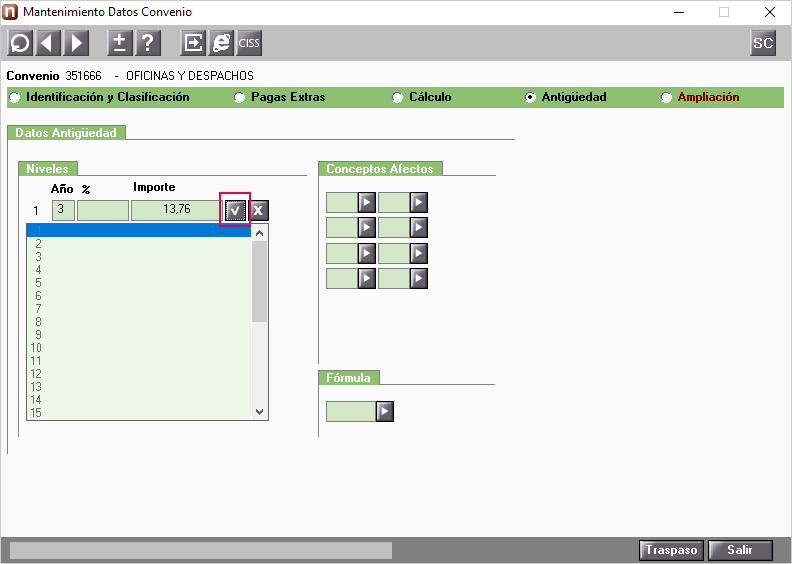Open the Fórmula selector arrow
The width and height of the screenshot is (792, 564).
point(385,412)
